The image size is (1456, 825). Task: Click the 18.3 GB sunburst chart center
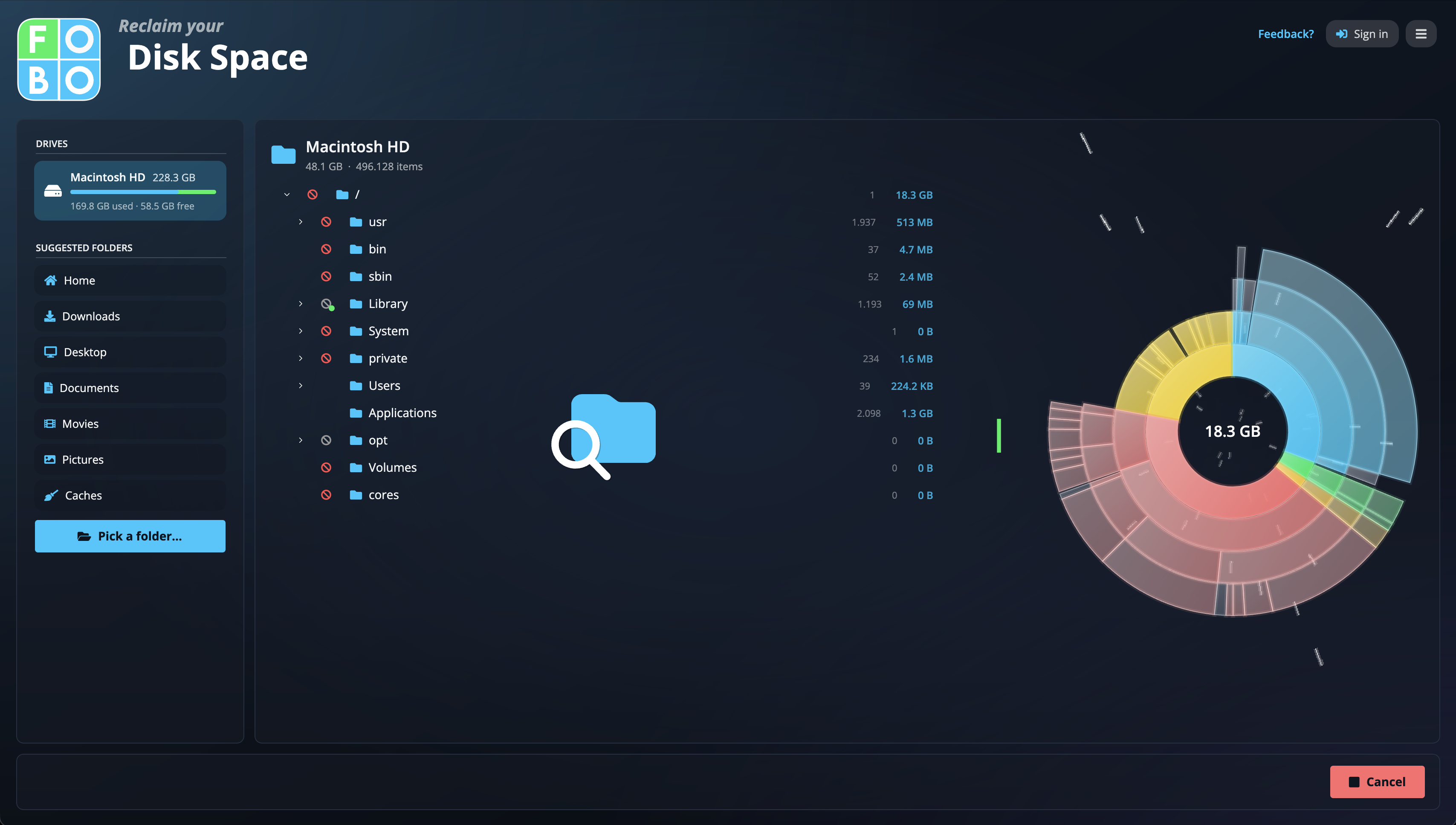[x=1232, y=431]
